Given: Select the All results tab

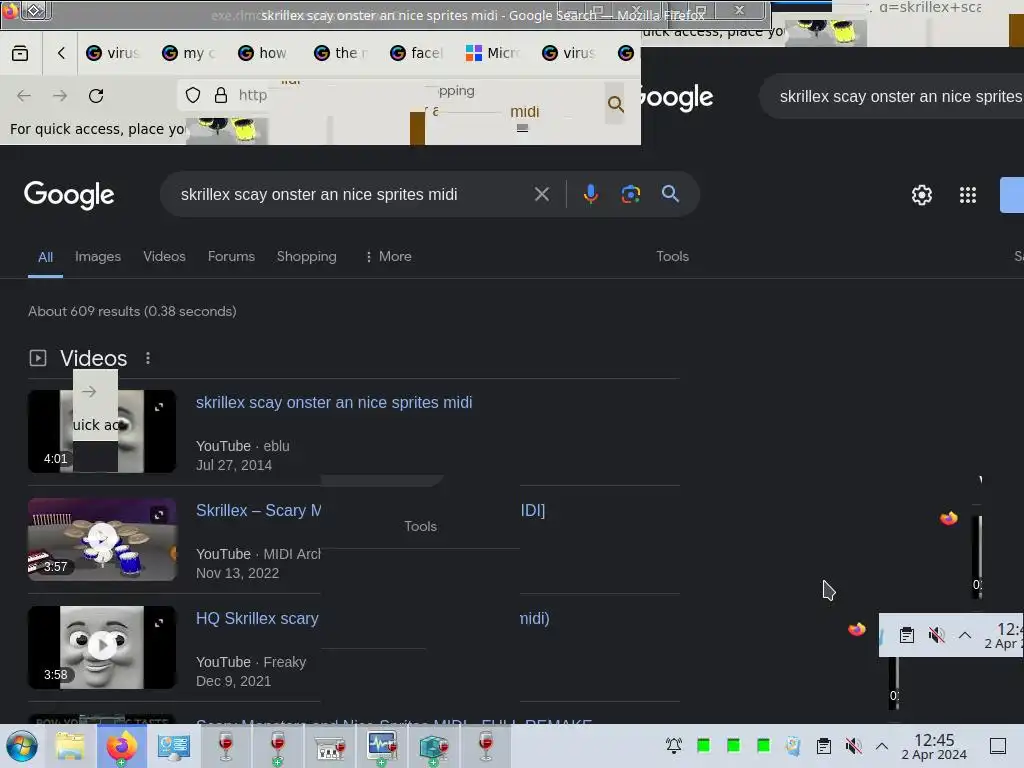Looking at the screenshot, I should click(45, 257).
